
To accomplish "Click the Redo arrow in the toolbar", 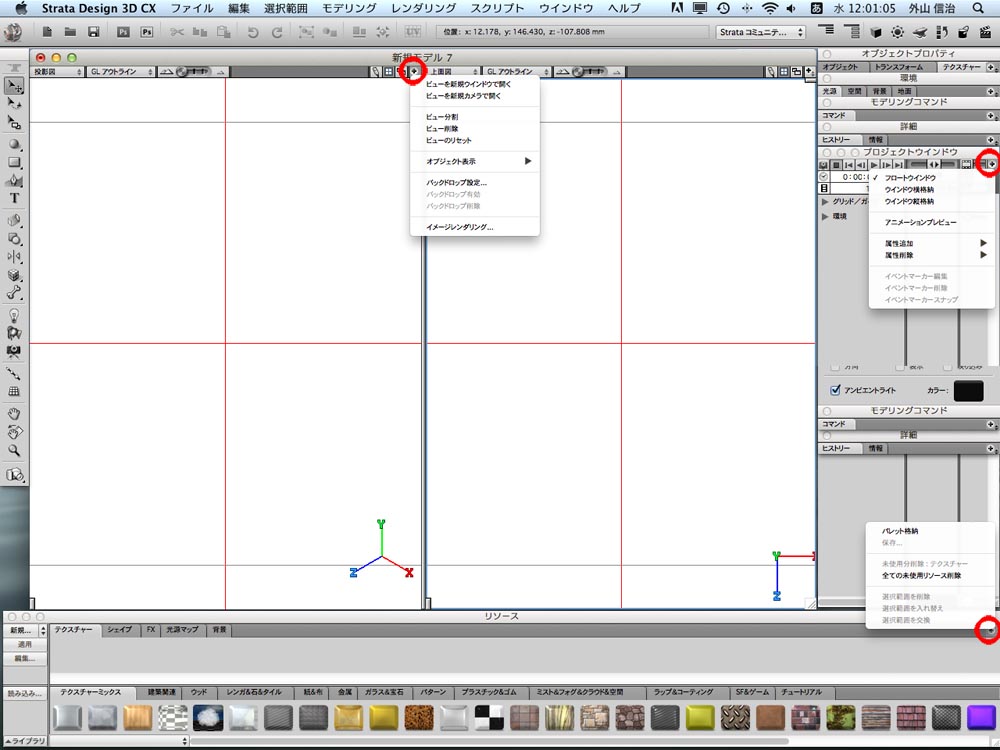I will tap(277, 32).
